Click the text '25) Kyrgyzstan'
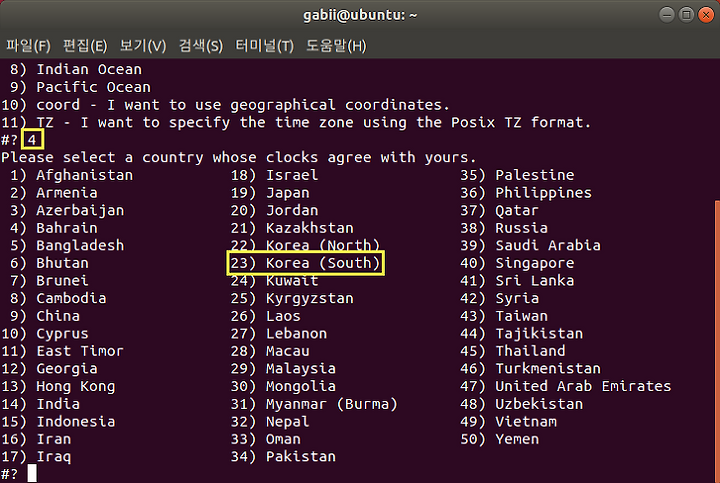The width and height of the screenshot is (720, 483). (292, 298)
